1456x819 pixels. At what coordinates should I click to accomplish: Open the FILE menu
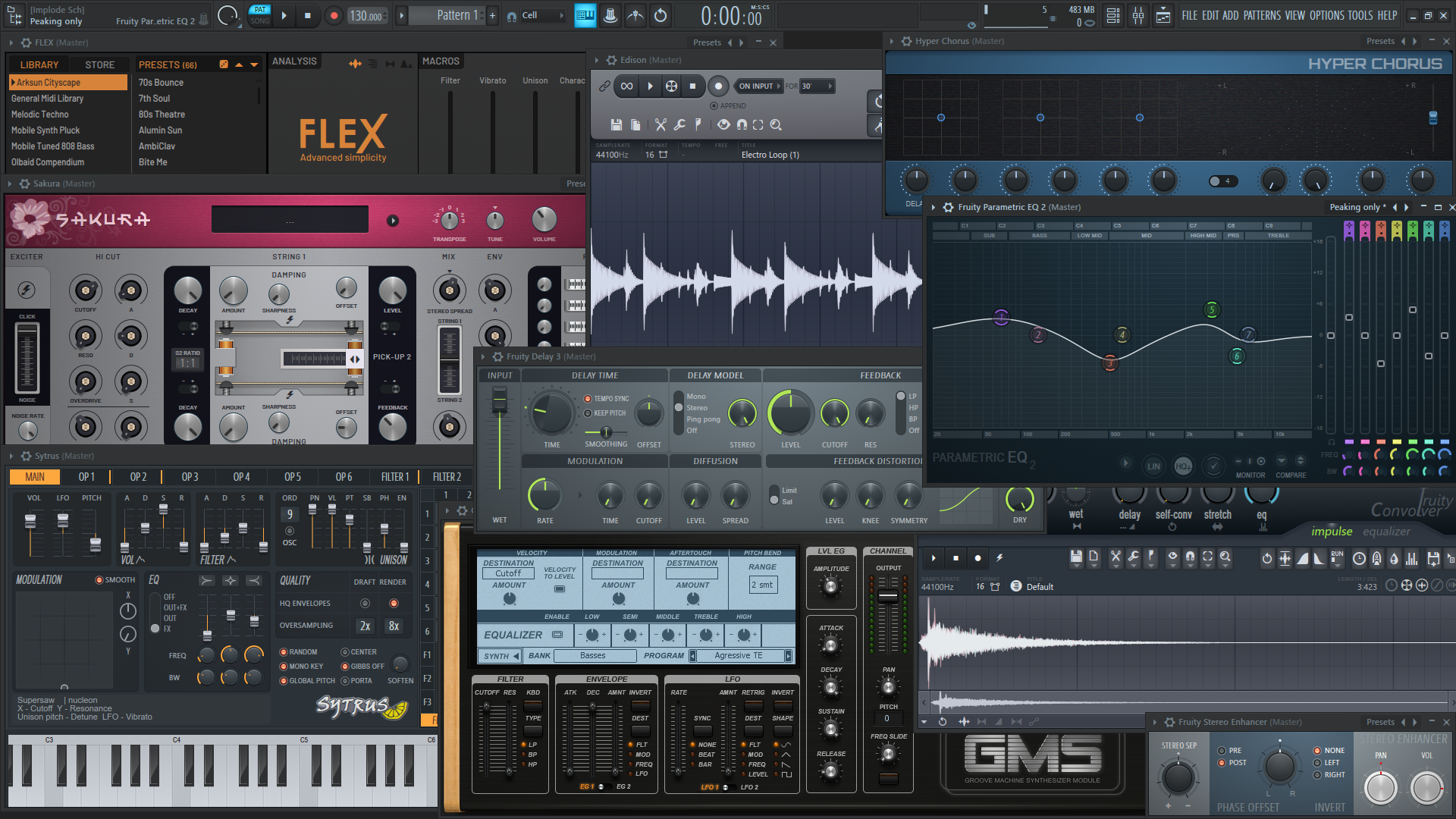[1189, 15]
